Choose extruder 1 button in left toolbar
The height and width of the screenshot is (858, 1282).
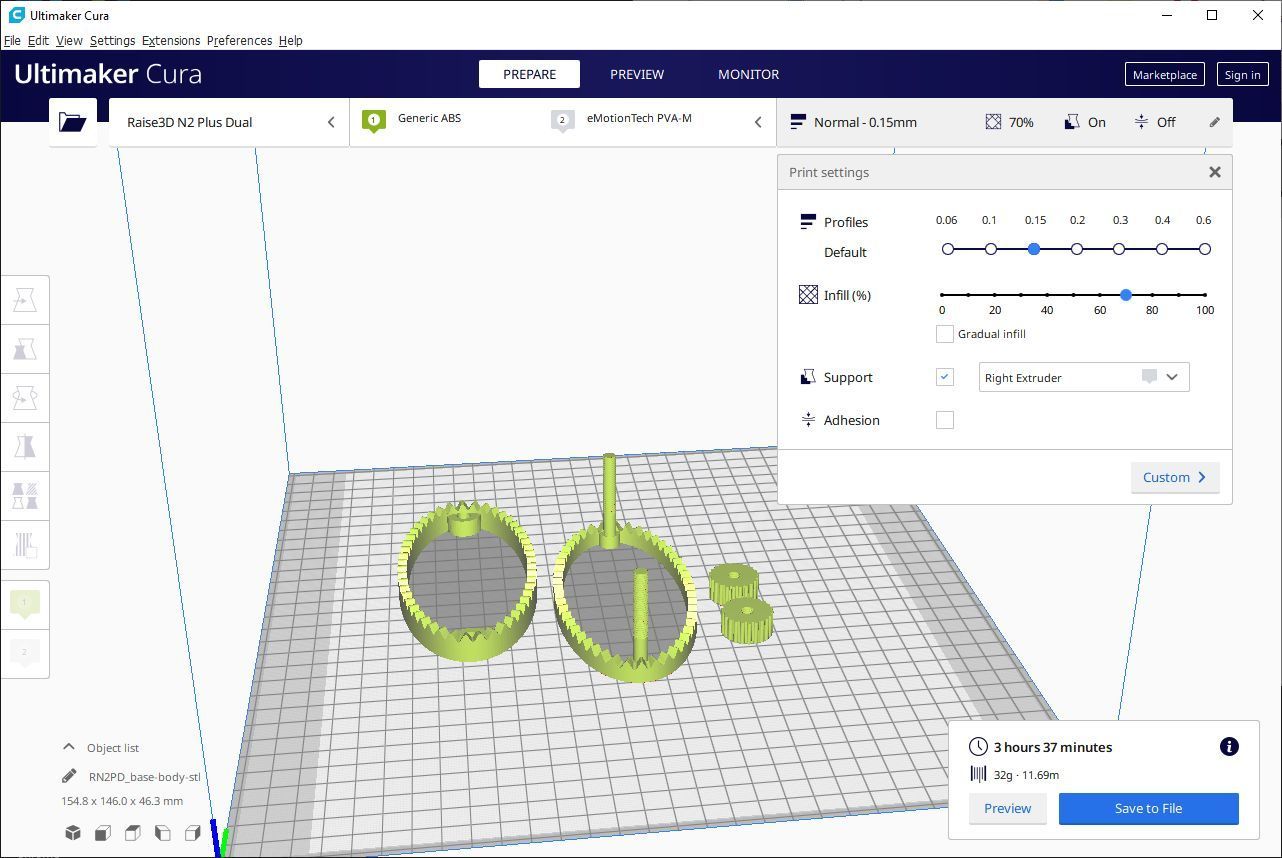(x=25, y=603)
